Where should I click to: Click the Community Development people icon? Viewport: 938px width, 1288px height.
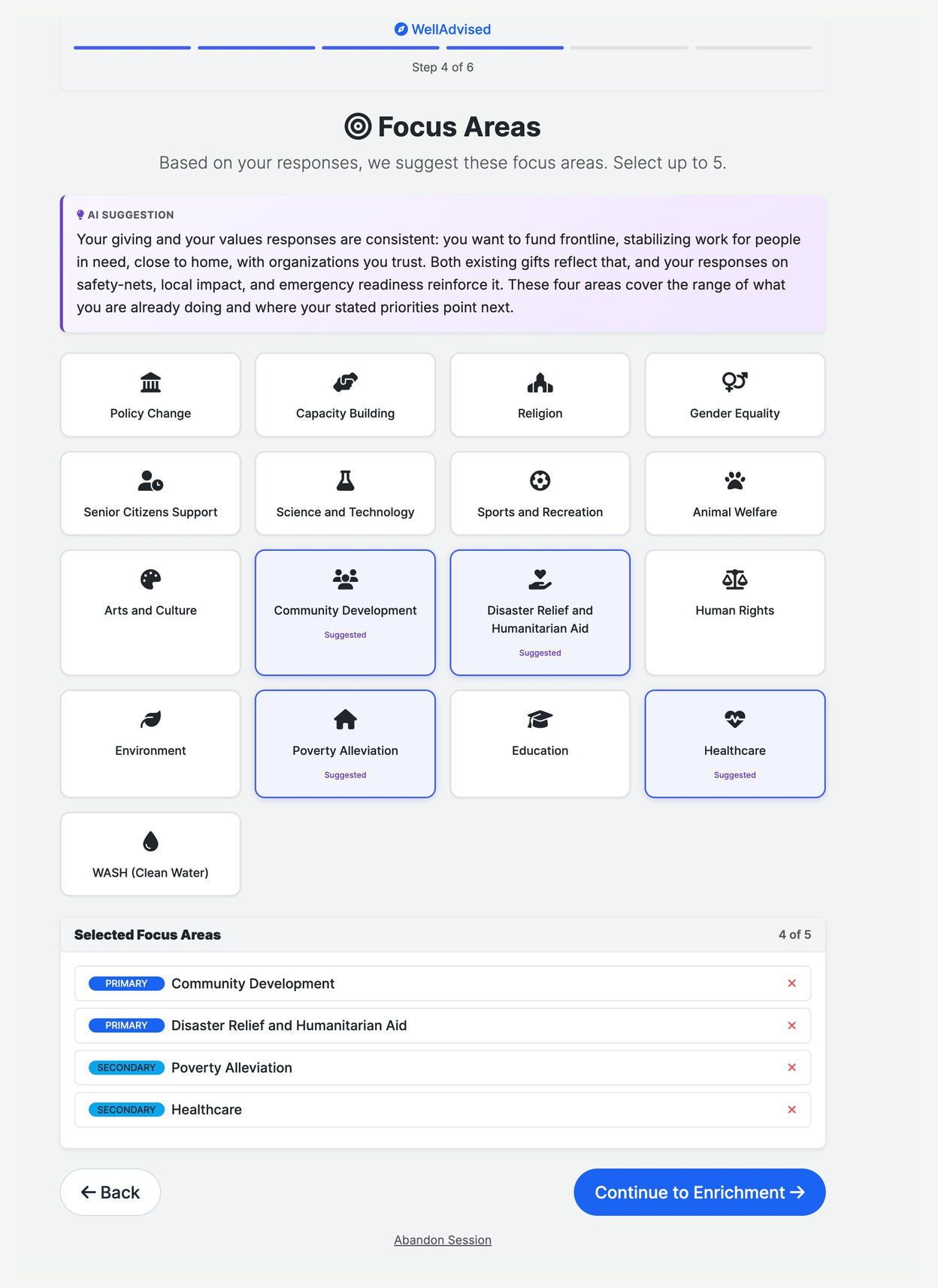tap(345, 579)
